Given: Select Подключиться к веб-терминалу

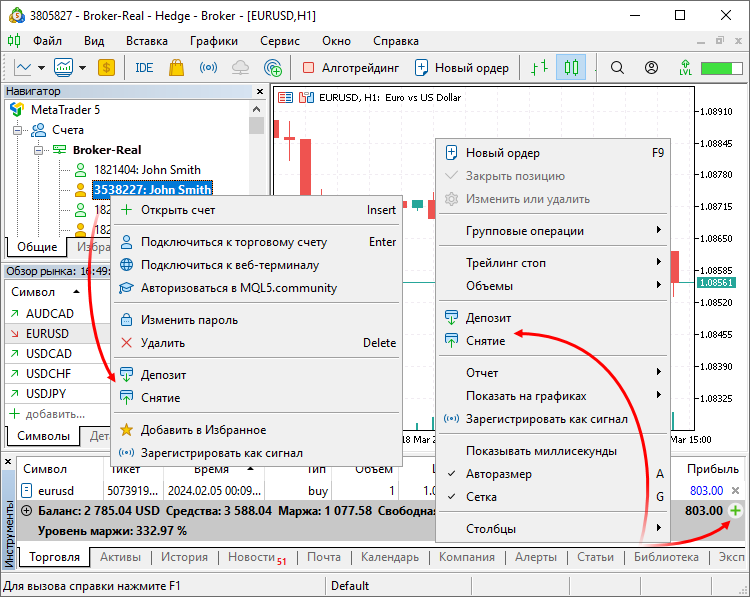Looking at the screenshot, I should coord(256,265).
